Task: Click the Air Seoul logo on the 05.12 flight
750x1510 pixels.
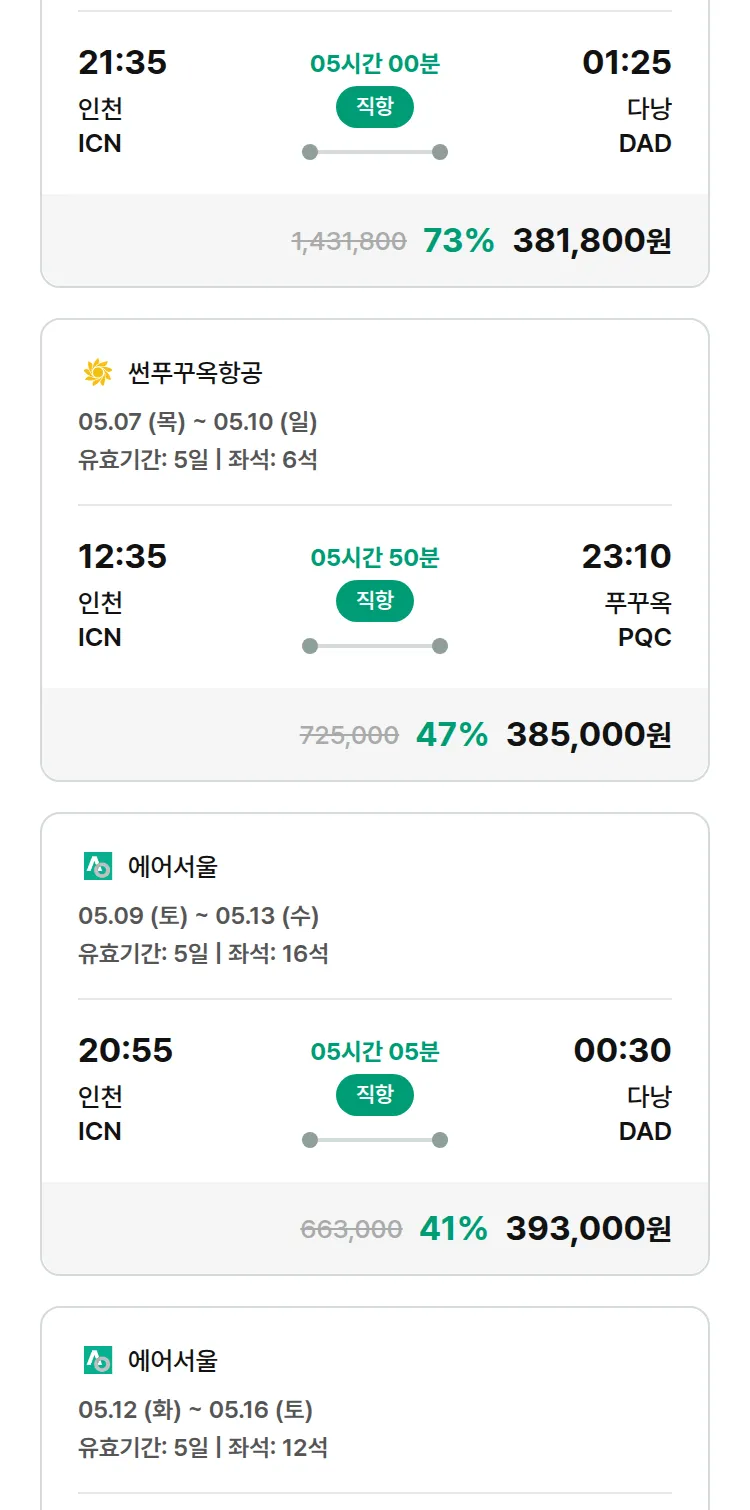Action: (x=97, y=1360)
